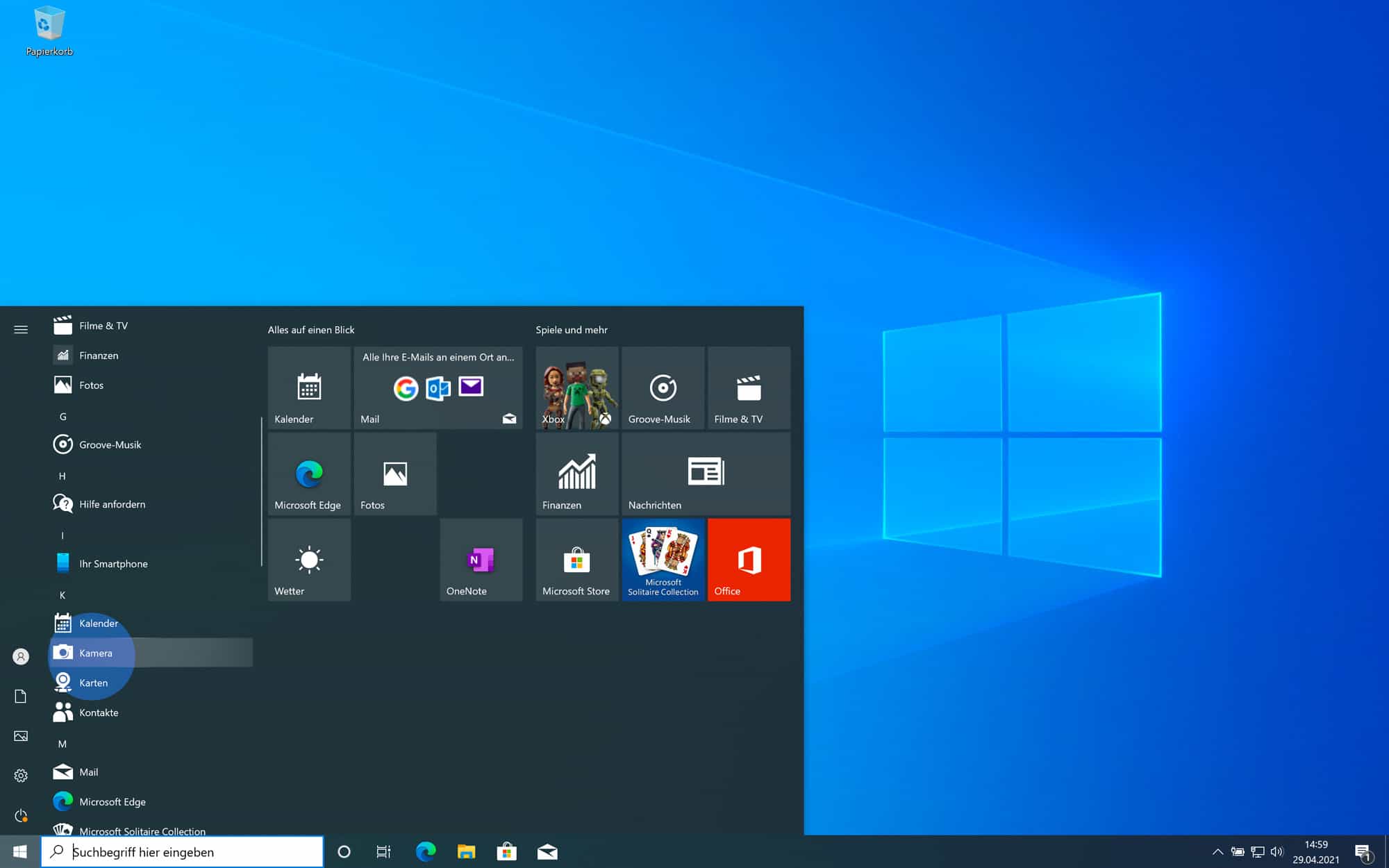The height and width of the screenshot is (868, 1389).
Task: Open Hilfe anfordern from the app list
Action: [x=112, y=504]
